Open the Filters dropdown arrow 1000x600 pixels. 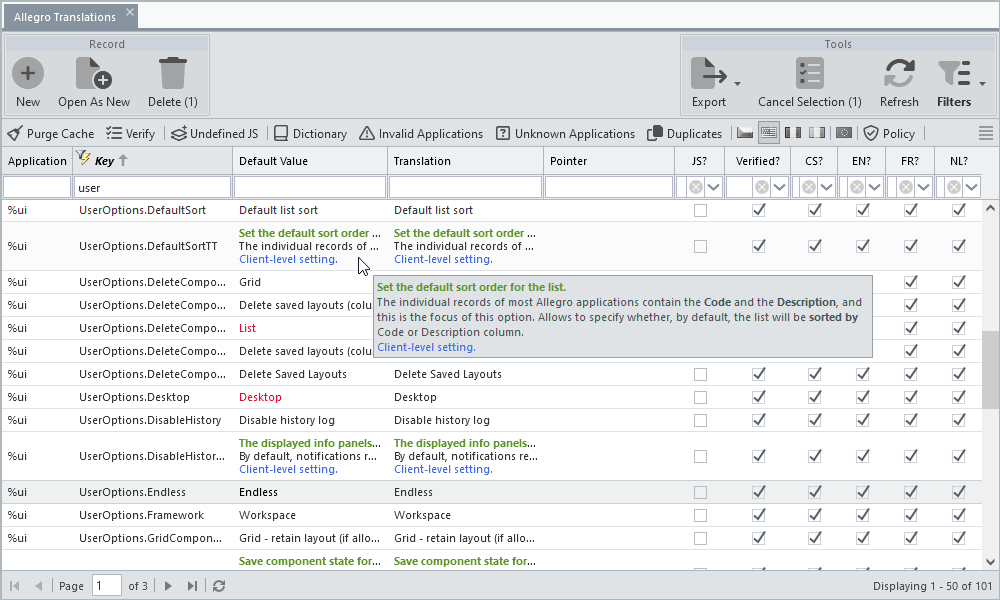click(982, 84)
